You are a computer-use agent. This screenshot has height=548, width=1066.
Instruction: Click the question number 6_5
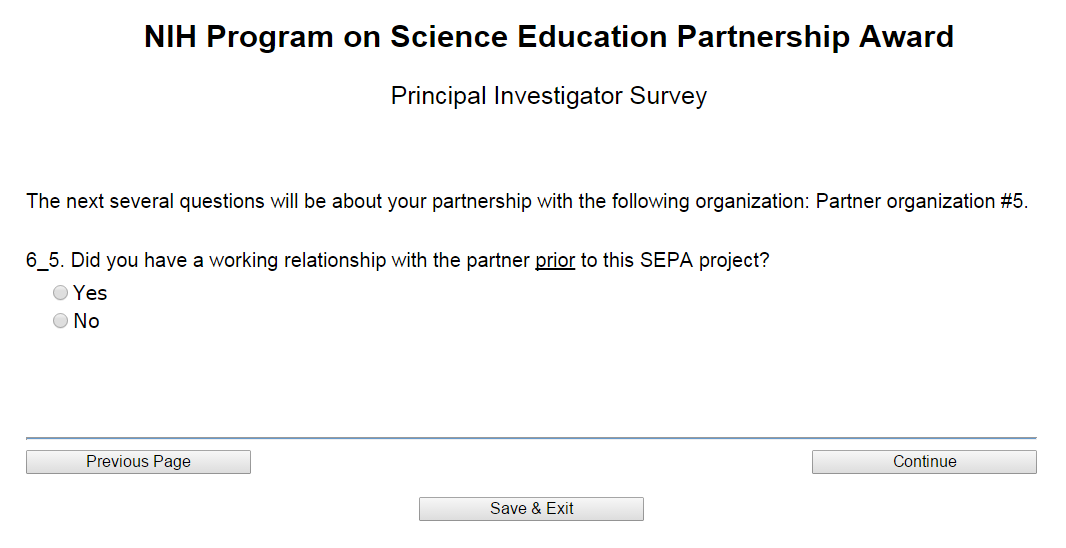(x=45, y=260)
